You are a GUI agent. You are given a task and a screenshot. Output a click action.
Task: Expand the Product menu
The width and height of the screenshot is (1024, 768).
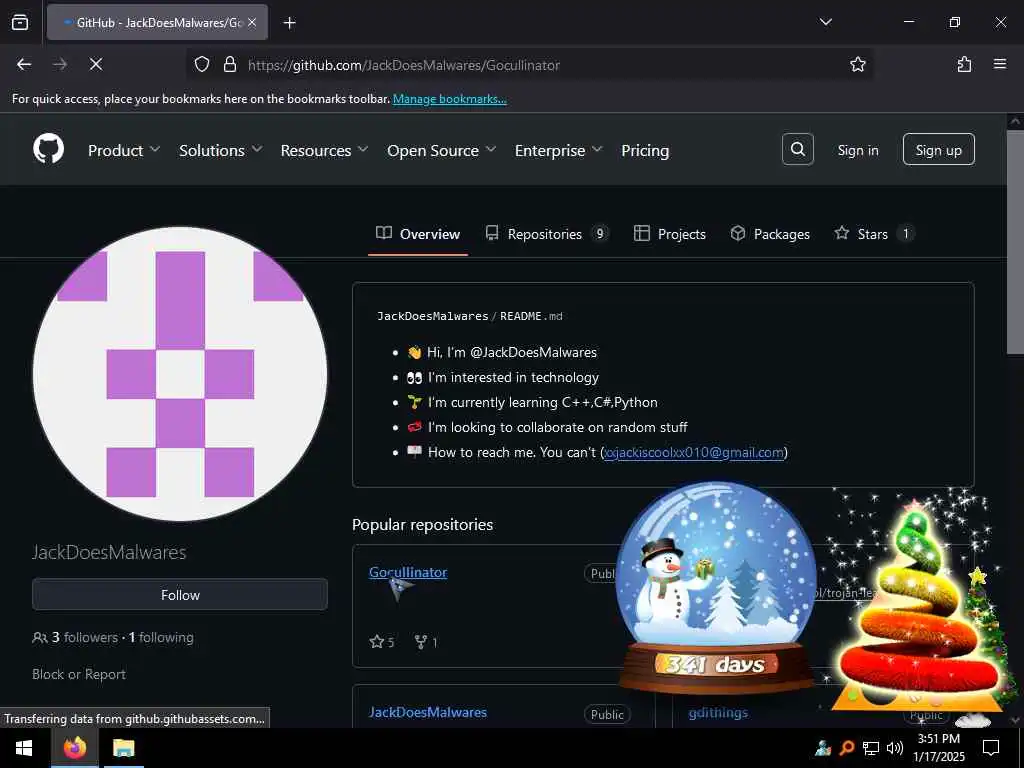click(x=123, y=150)
